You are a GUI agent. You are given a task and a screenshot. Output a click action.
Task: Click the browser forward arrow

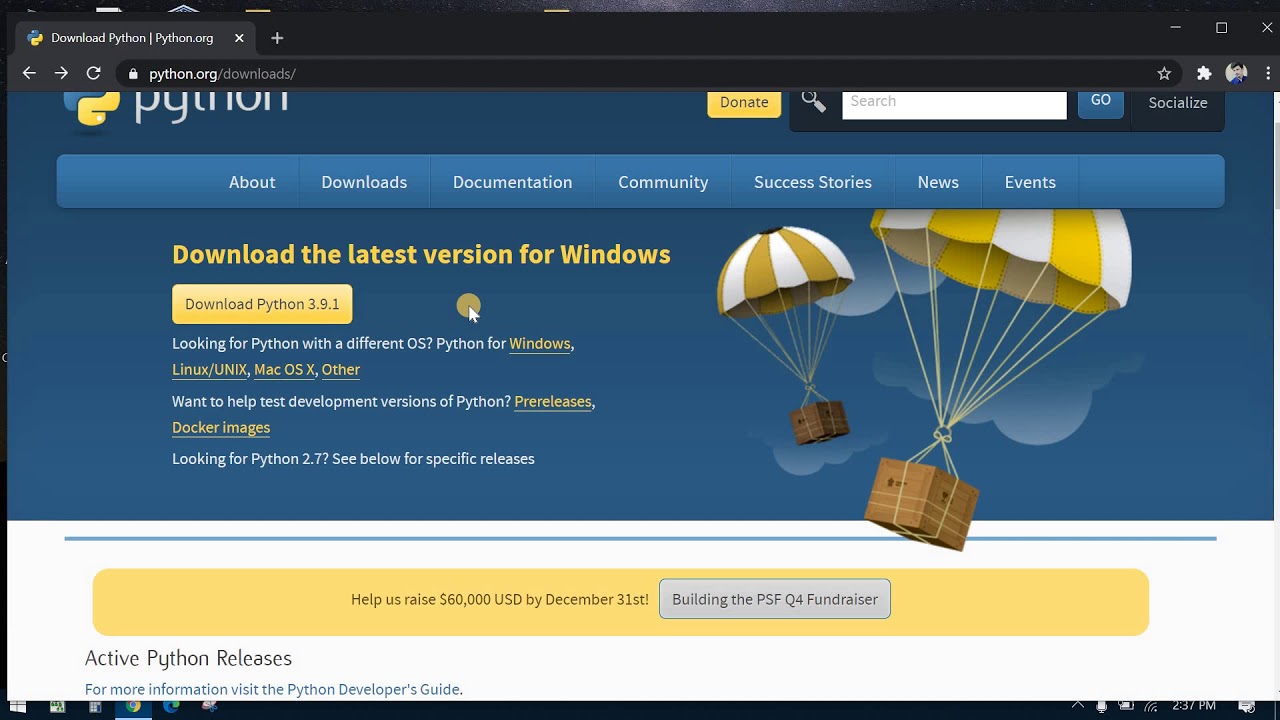(x=61, y=73)
